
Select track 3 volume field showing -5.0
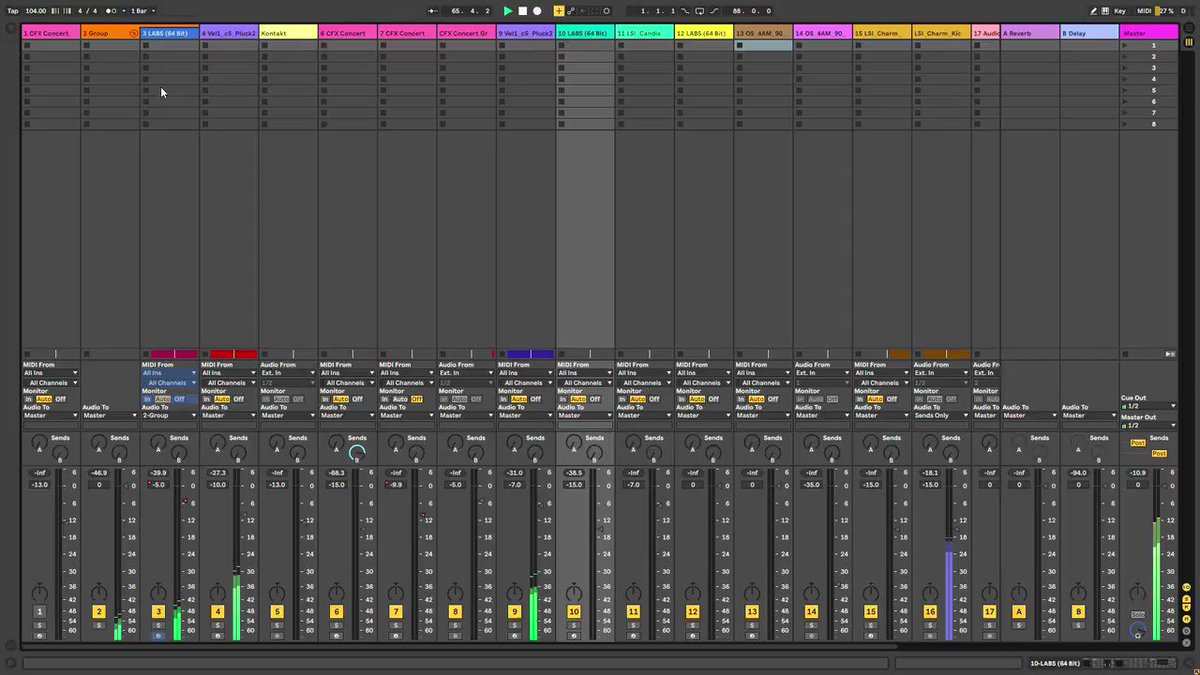tap(158, 485)
